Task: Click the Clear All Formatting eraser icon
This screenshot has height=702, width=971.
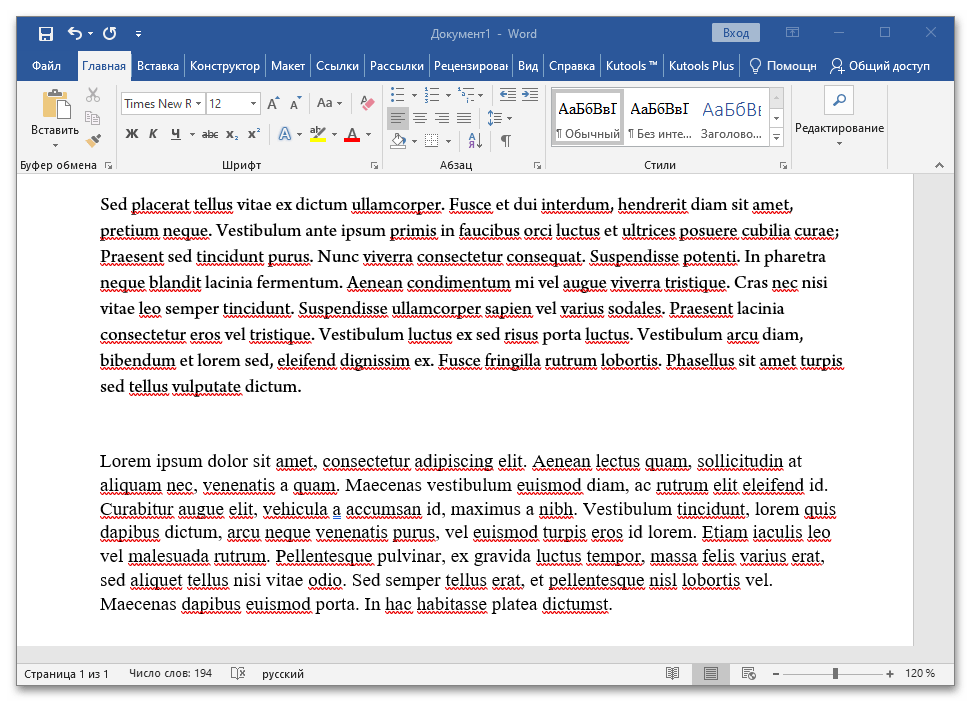Action: click(366, 103)
